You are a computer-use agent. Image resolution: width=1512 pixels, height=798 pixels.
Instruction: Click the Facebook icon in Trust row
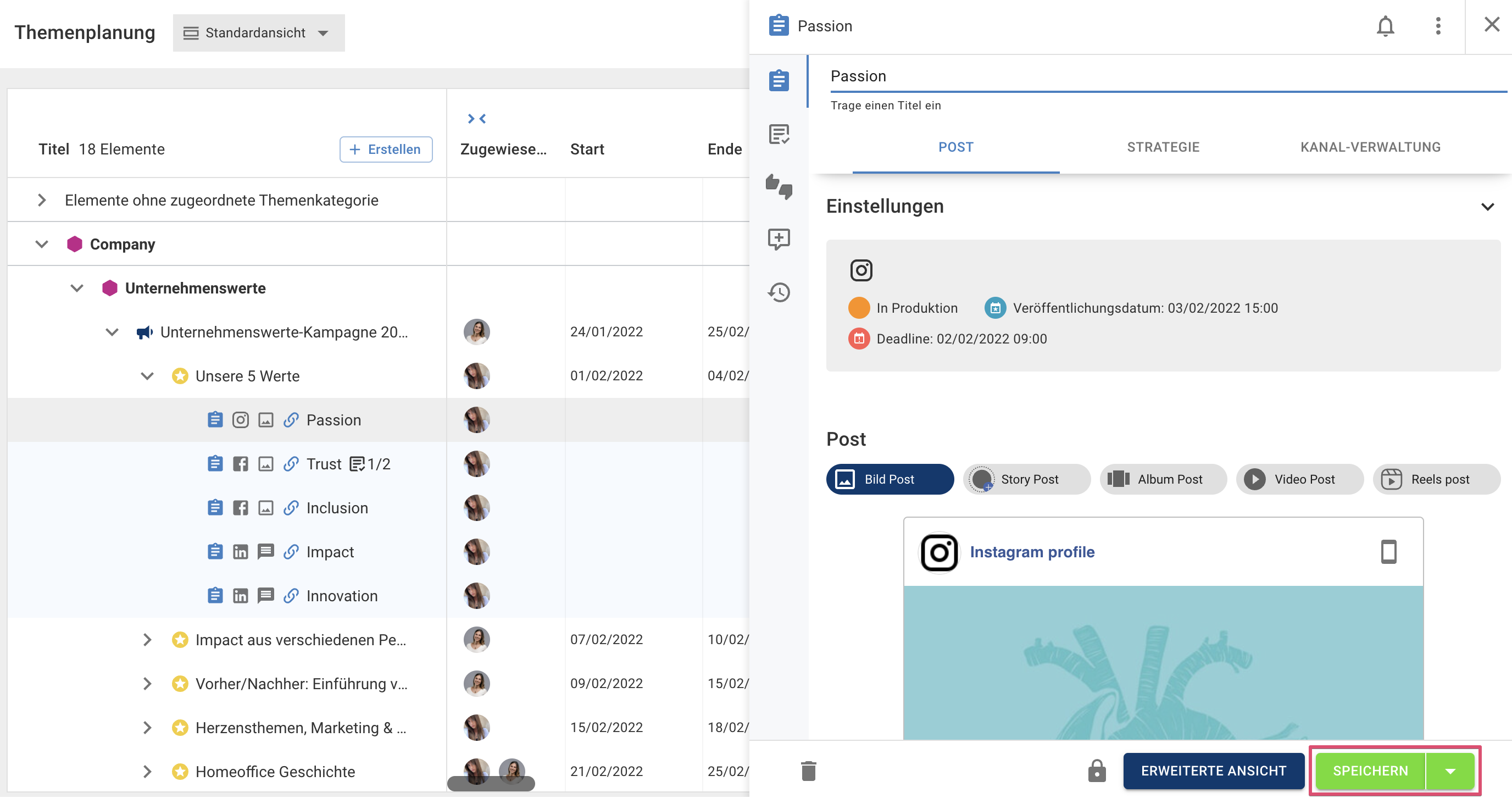(240, 464)
